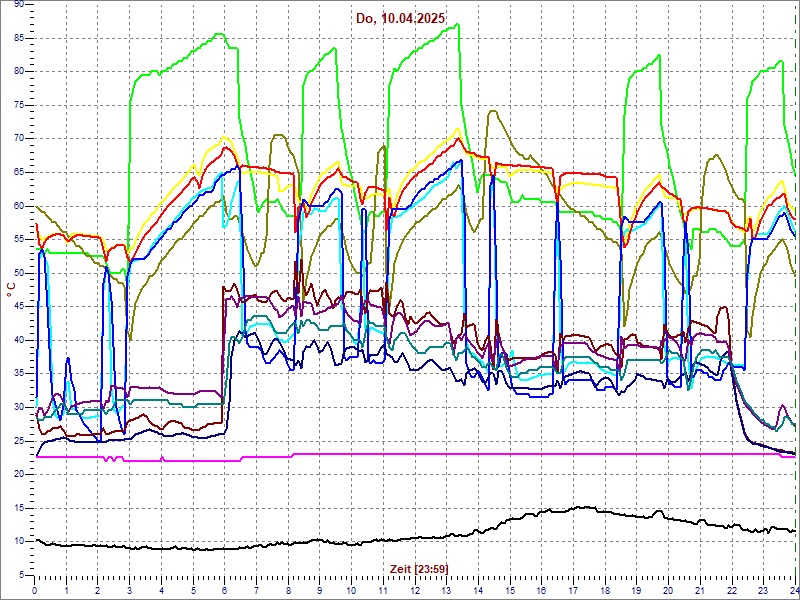The height and width of the screenshot is (600, 800).
Task: Click the 70 value on the y-axis
Action: (19, 139)
